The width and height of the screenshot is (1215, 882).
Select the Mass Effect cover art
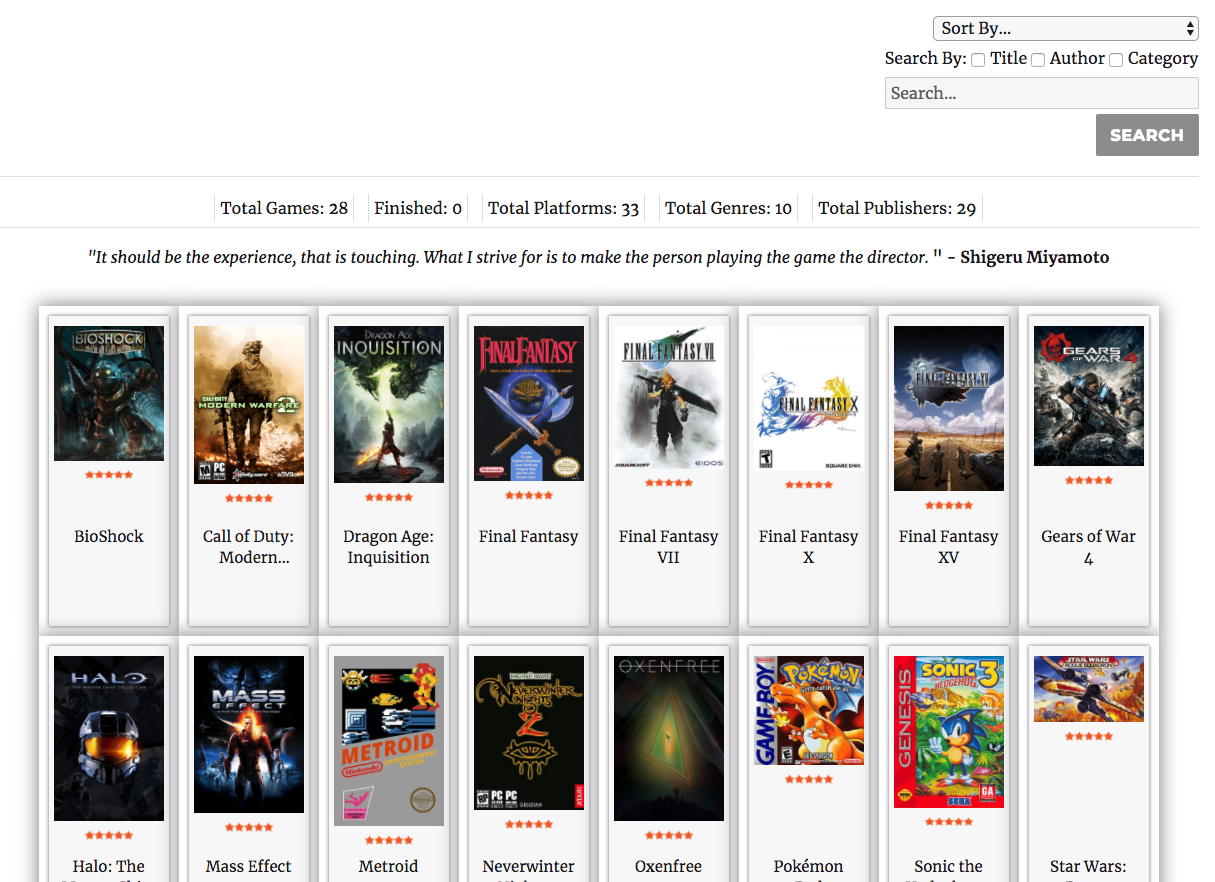(249, 734)
